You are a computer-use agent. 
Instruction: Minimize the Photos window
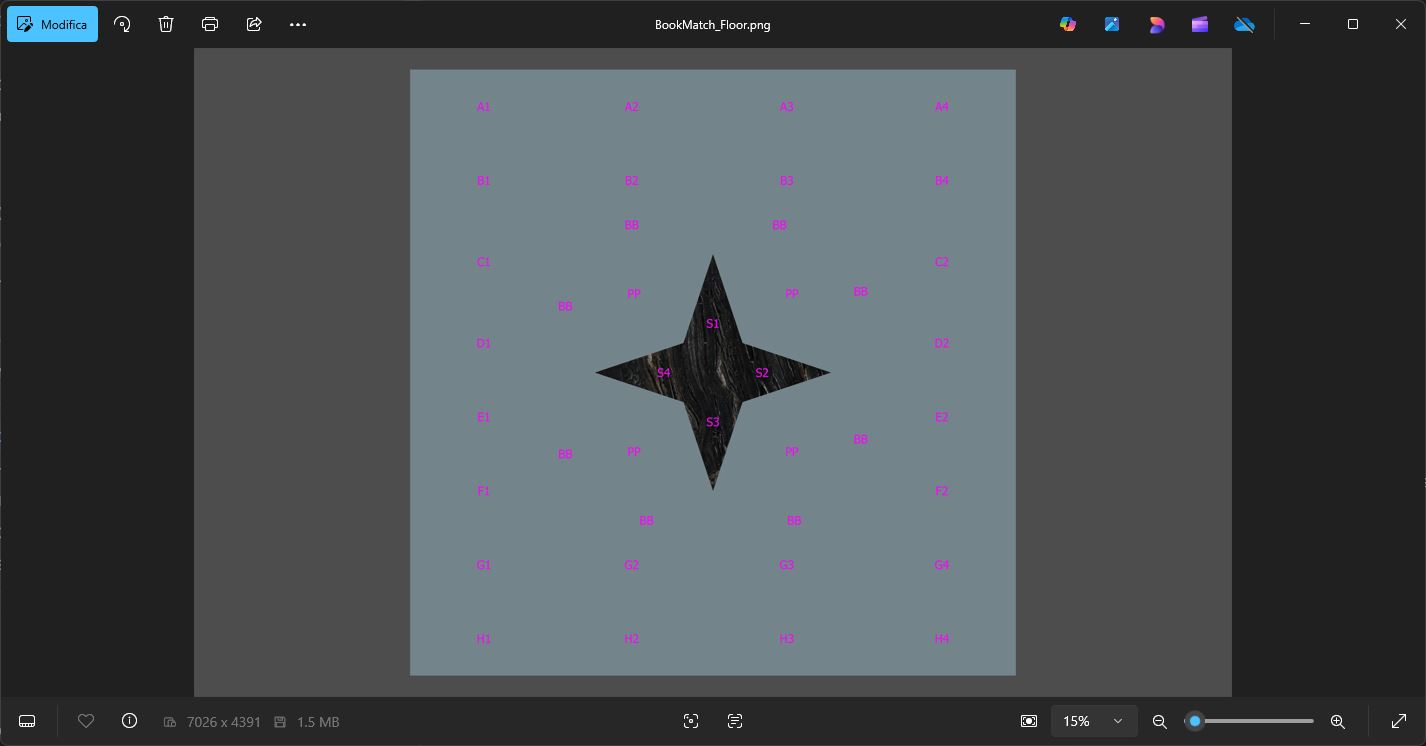click(1305, 24)
